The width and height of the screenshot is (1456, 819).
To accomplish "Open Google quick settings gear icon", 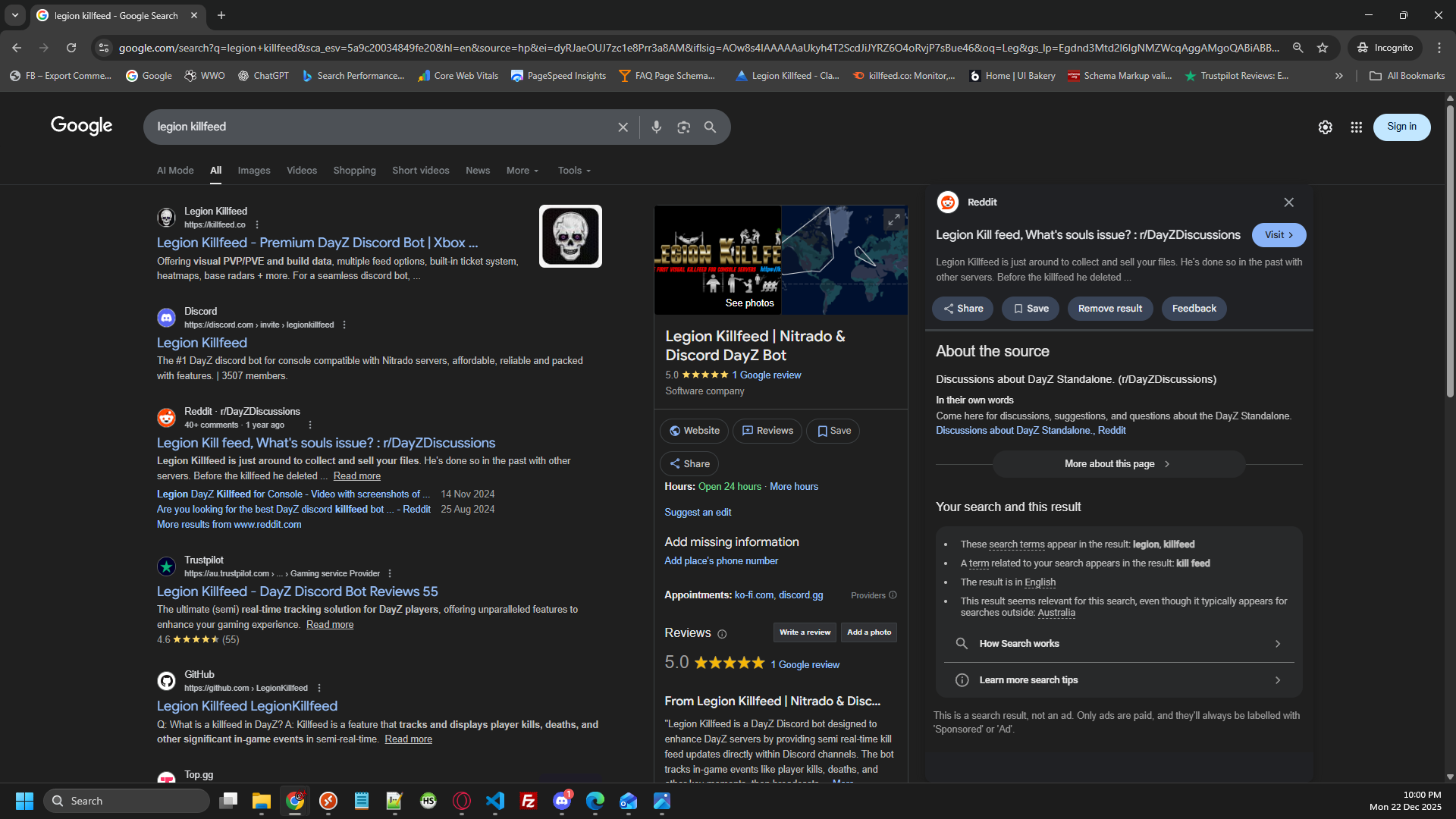I will pyautogui.click(x=1325, y=127).
